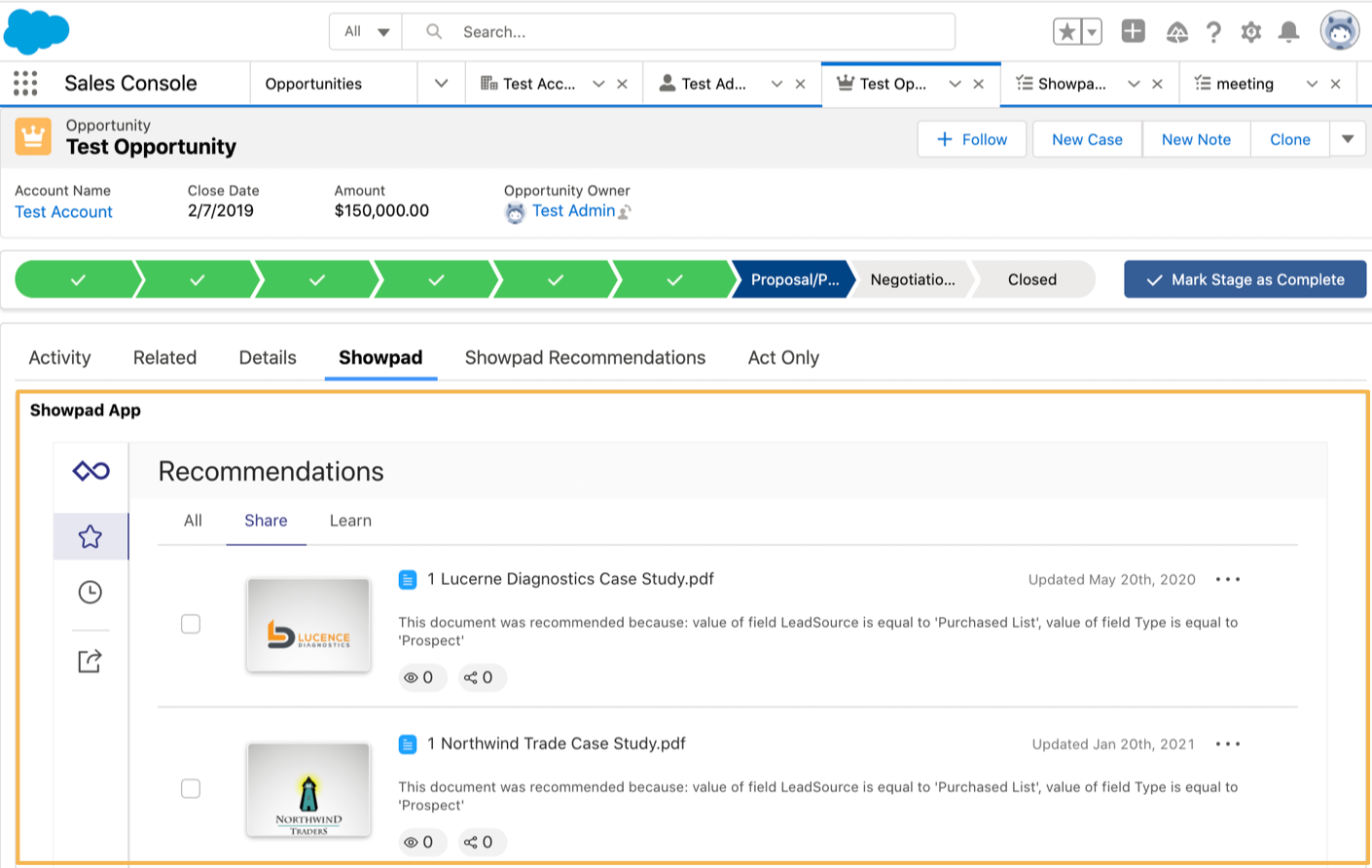Image resolution: width=1372 pixels, height=868 pixels.
Task: Click inside the global search field
Action: tap(681, 30)
